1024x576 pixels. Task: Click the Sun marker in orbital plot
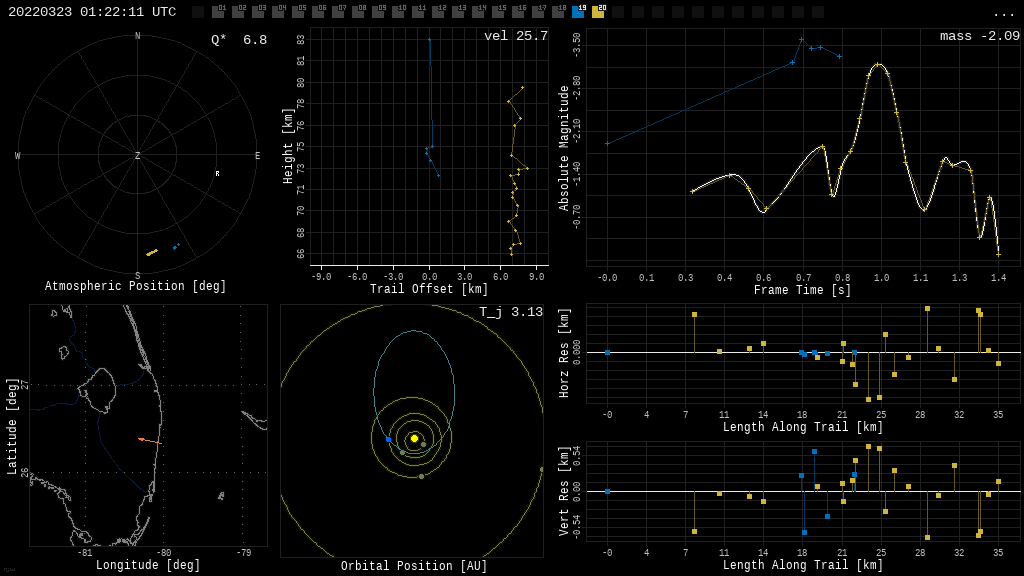pos(414,438)
